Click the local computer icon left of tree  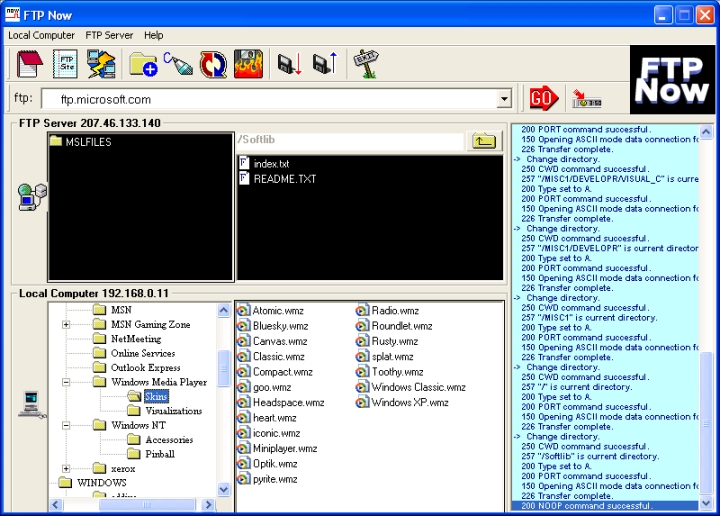click(32, 404)
